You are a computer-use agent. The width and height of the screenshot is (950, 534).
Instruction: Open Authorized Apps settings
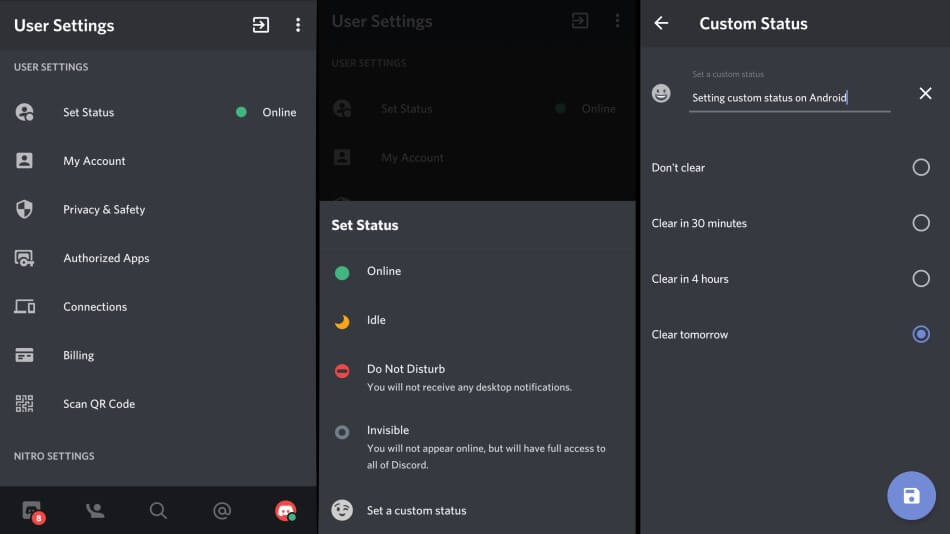coord(158,258)
